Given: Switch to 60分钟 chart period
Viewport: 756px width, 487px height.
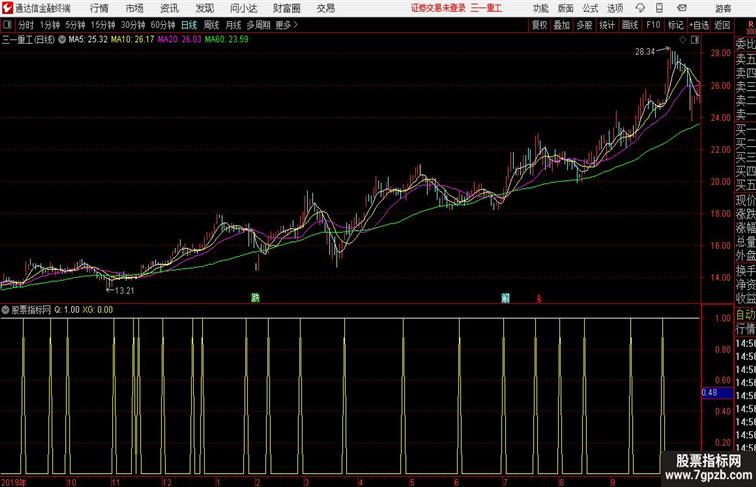Looking at the screenshot, I should (163, 25).
